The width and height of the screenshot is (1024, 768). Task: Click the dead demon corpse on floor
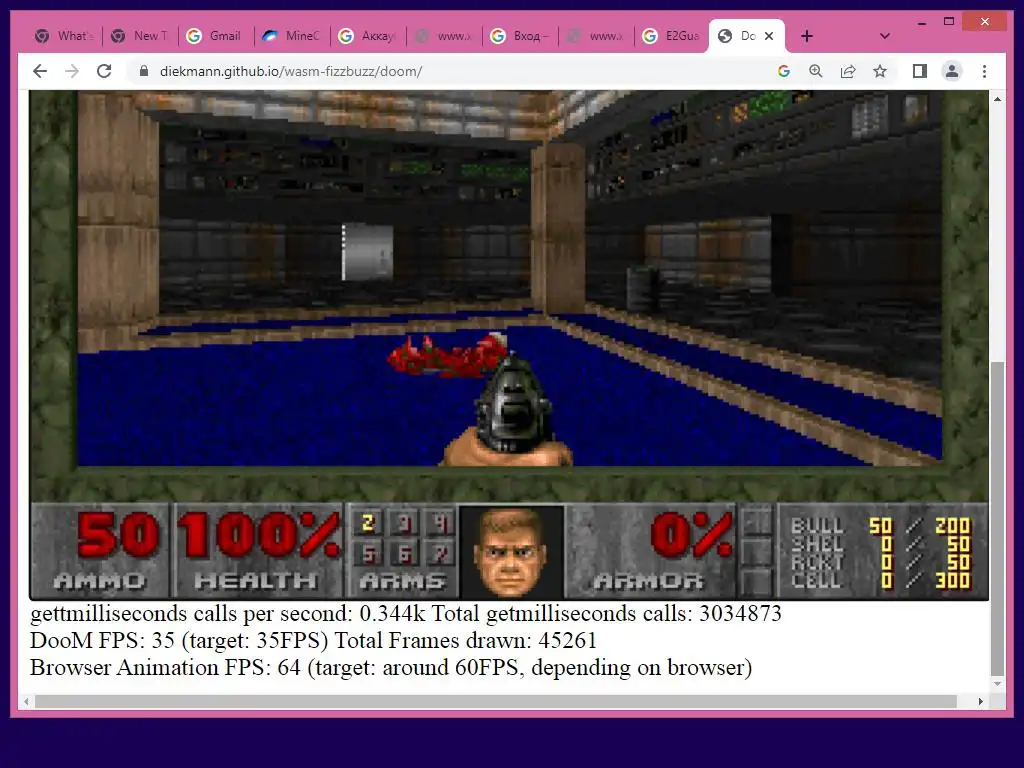coord(449,355)
